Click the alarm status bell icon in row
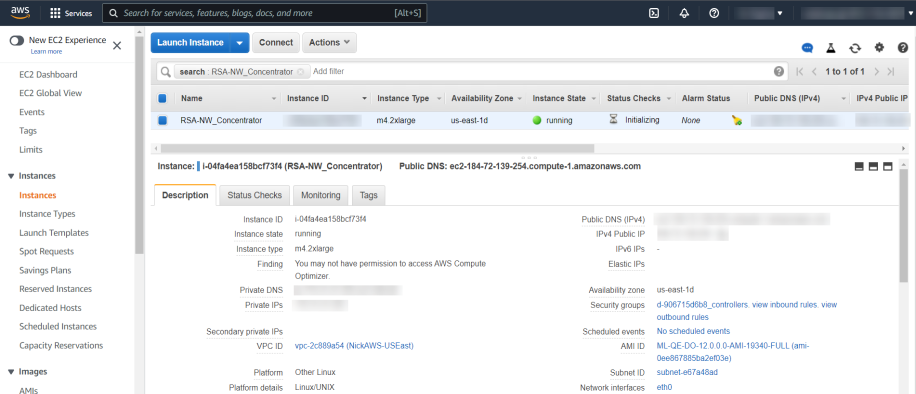The height and width of the screenshot is (394, 916). click(737, 120)
